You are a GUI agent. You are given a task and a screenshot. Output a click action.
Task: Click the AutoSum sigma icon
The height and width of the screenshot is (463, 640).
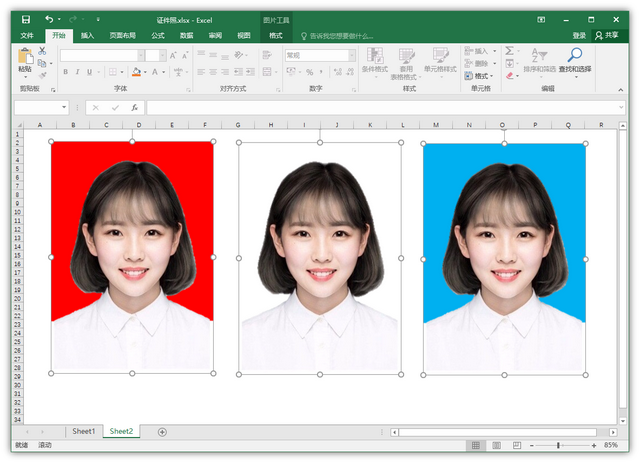tap(510, 50)
